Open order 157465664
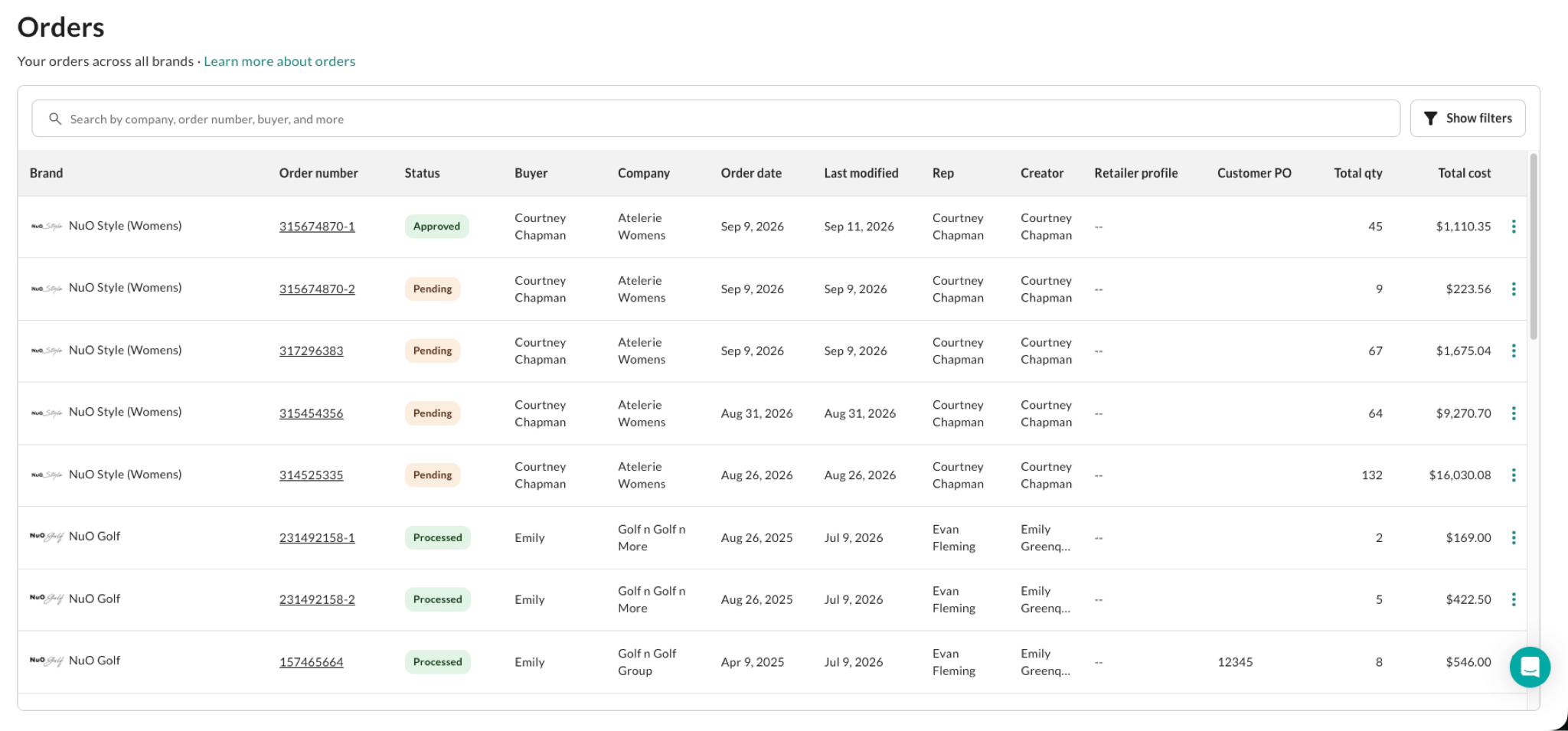The height and width of the screenshot is (731, 1568). pyautogui.click(x=311, y=662)
